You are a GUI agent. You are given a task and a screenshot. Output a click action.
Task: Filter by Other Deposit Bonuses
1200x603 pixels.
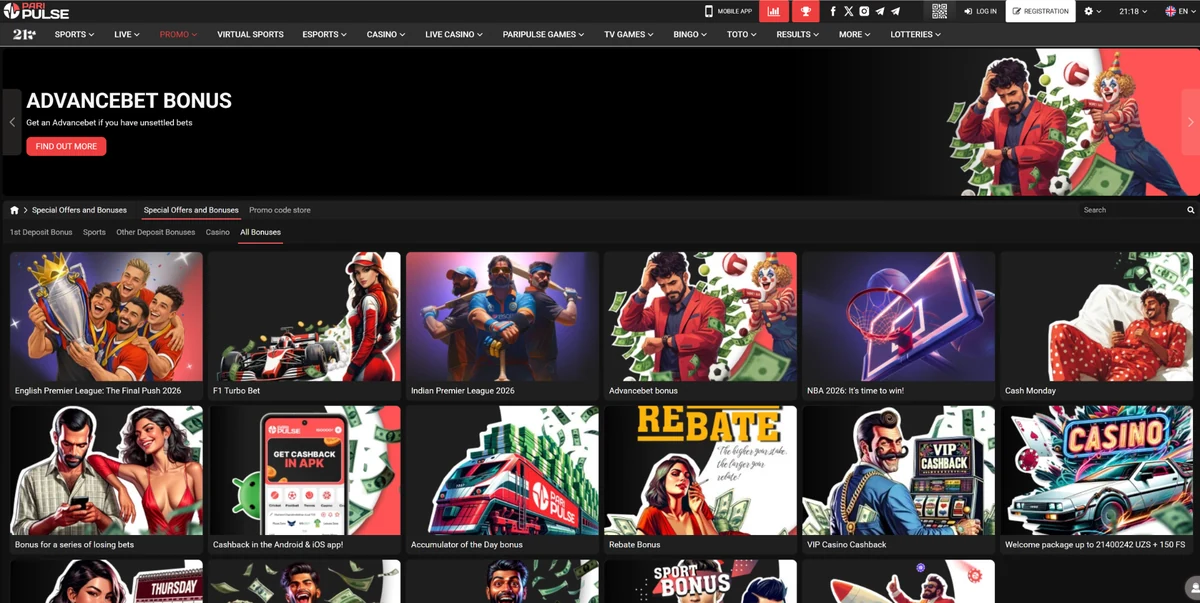(156, 232)
